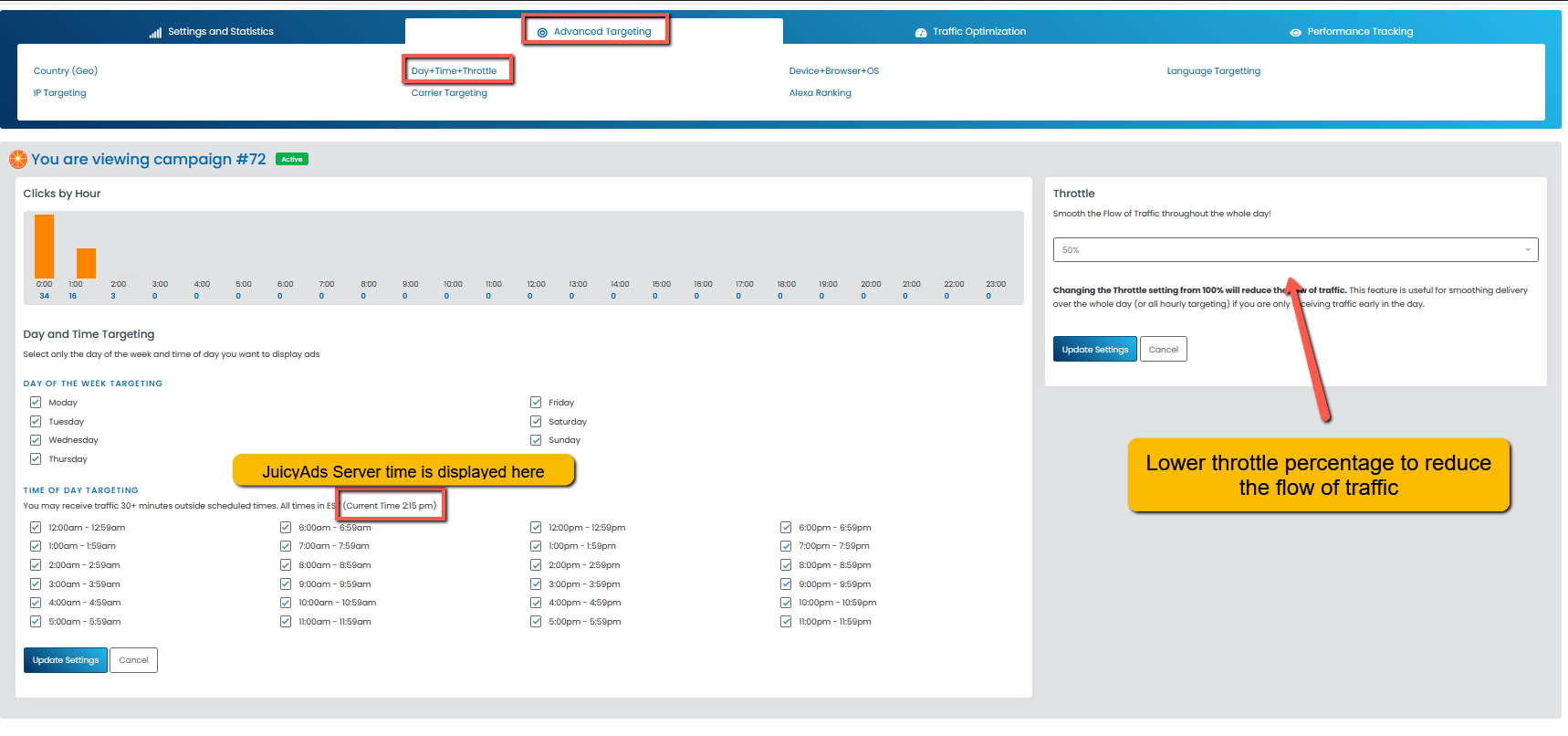The height and width of the screenshot is (736, 1568).
Task: Open the Language Targetting link
Action: tap(1213, 71)
